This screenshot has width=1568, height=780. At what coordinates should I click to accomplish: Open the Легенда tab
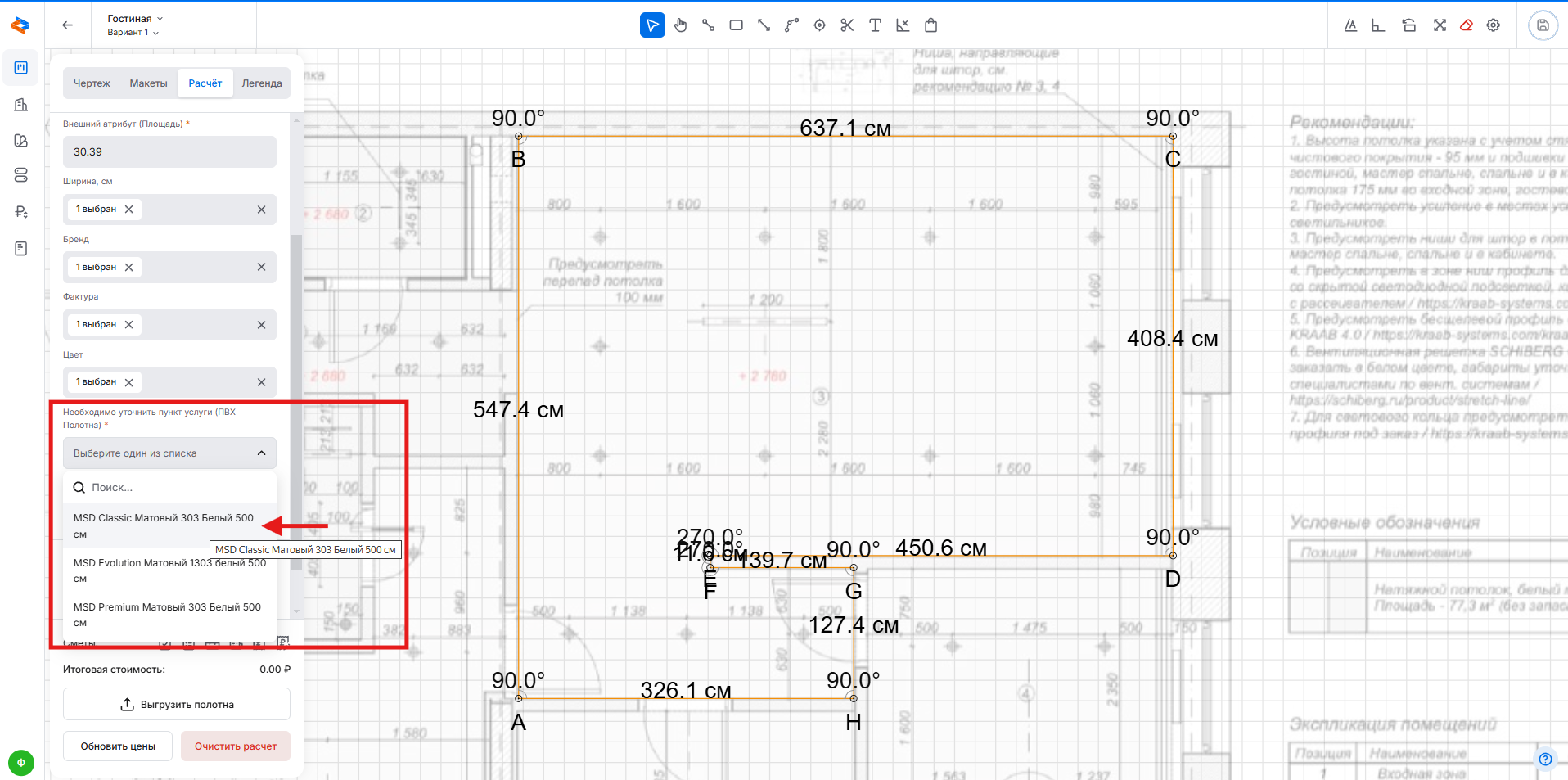coord(261,83)
